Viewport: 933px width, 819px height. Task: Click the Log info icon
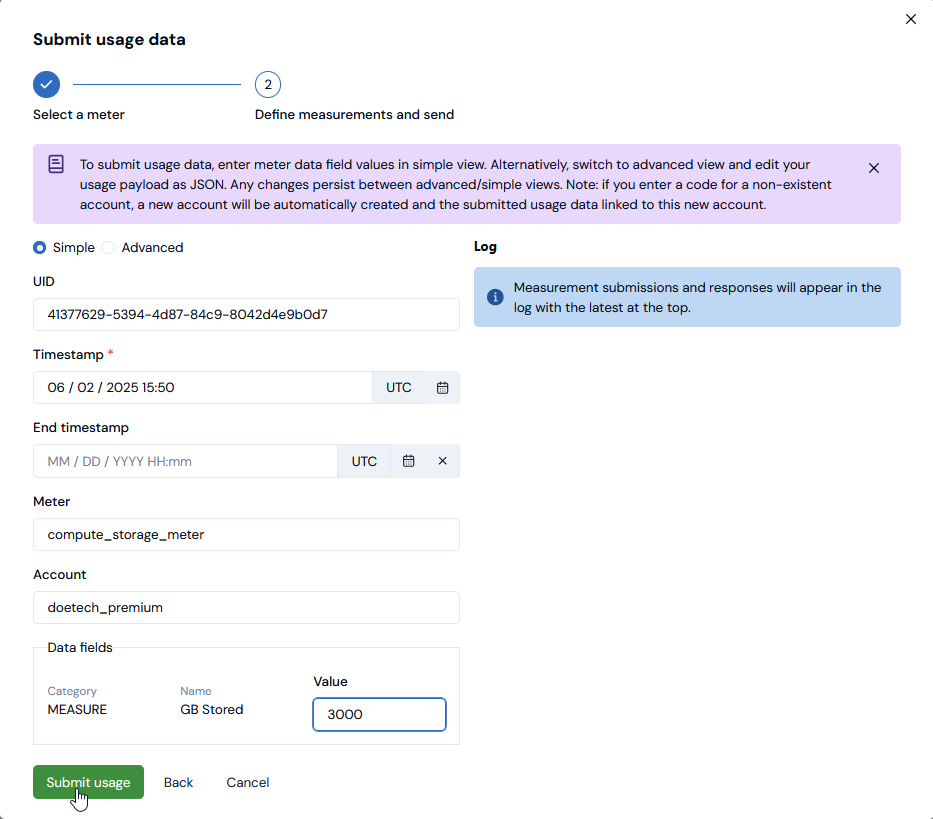[x=495, y=297]
